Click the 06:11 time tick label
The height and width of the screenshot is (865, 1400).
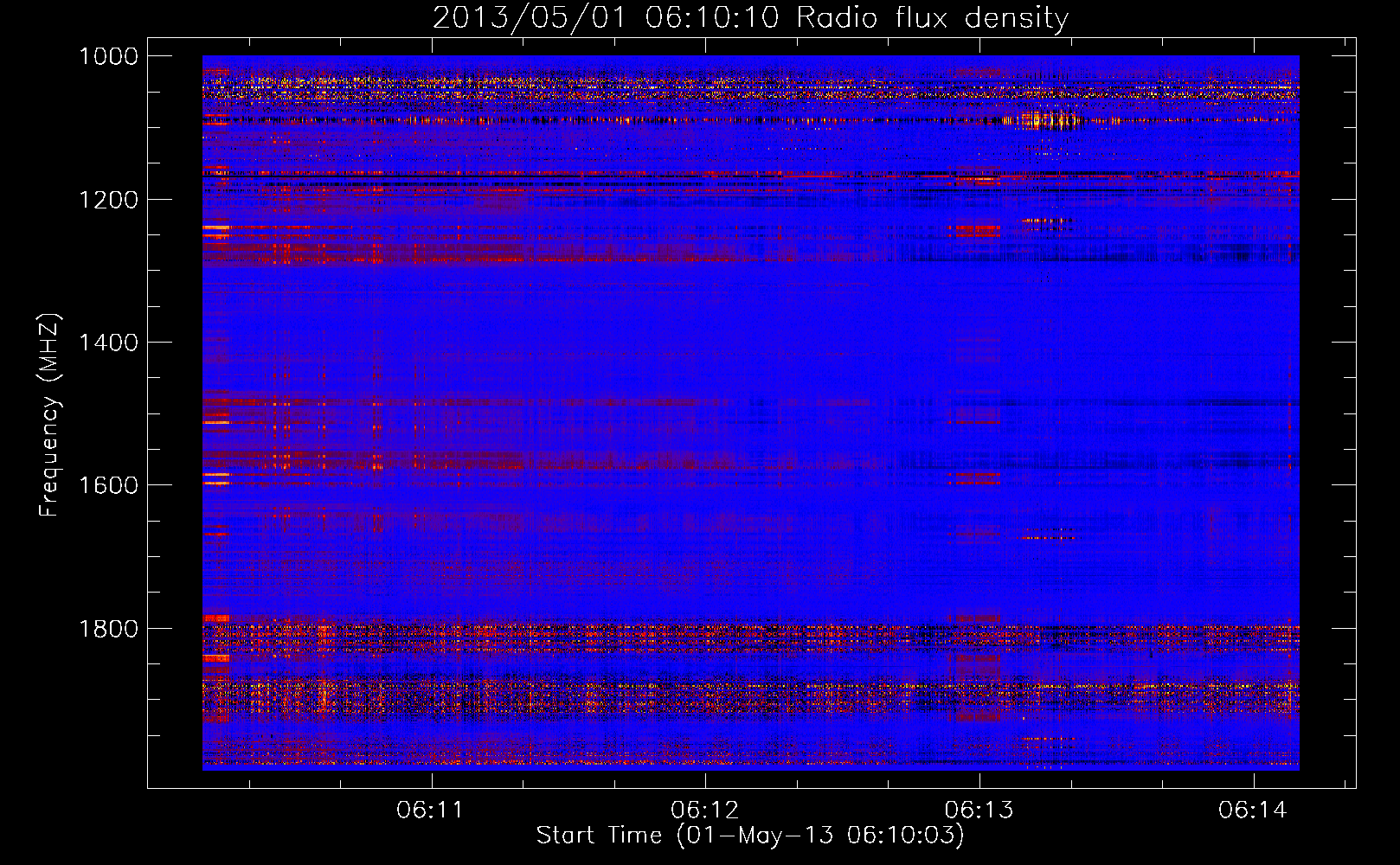coord(430,810)
